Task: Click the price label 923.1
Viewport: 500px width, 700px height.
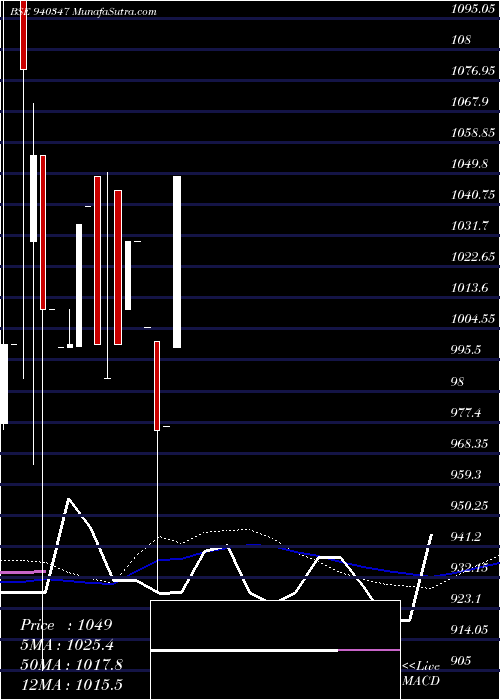Action: tap(467, 598)
